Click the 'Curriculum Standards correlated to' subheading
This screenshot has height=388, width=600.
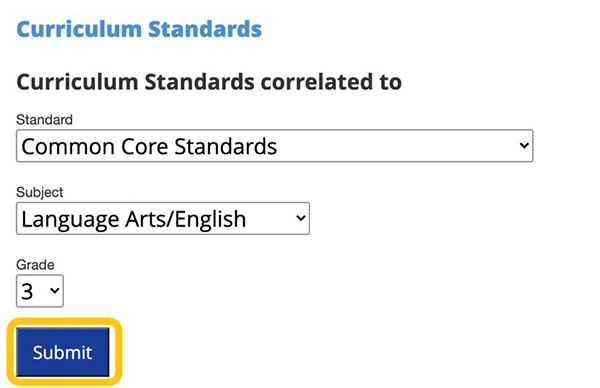pos(209,82)
